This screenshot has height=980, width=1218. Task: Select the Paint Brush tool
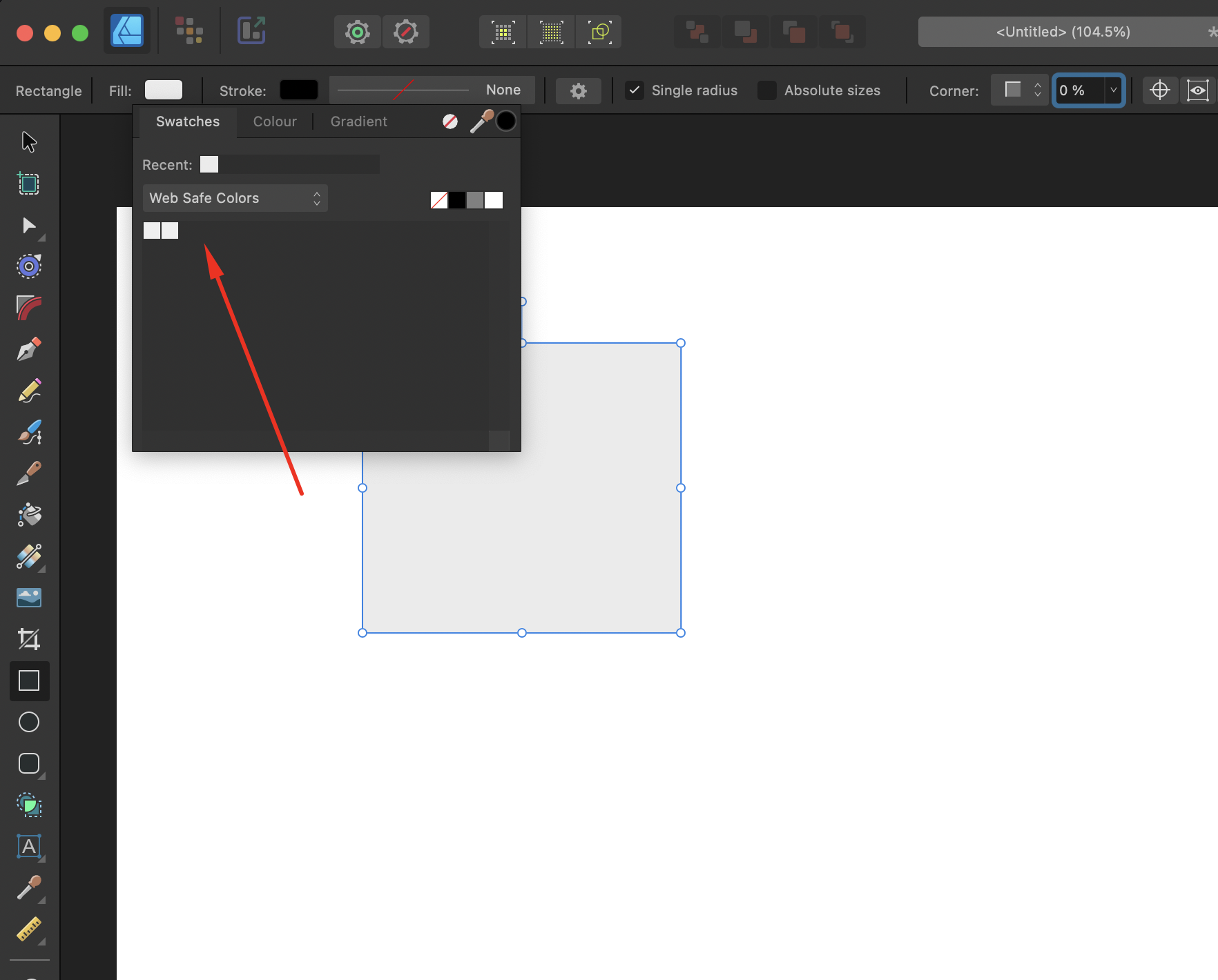point(29,473)
